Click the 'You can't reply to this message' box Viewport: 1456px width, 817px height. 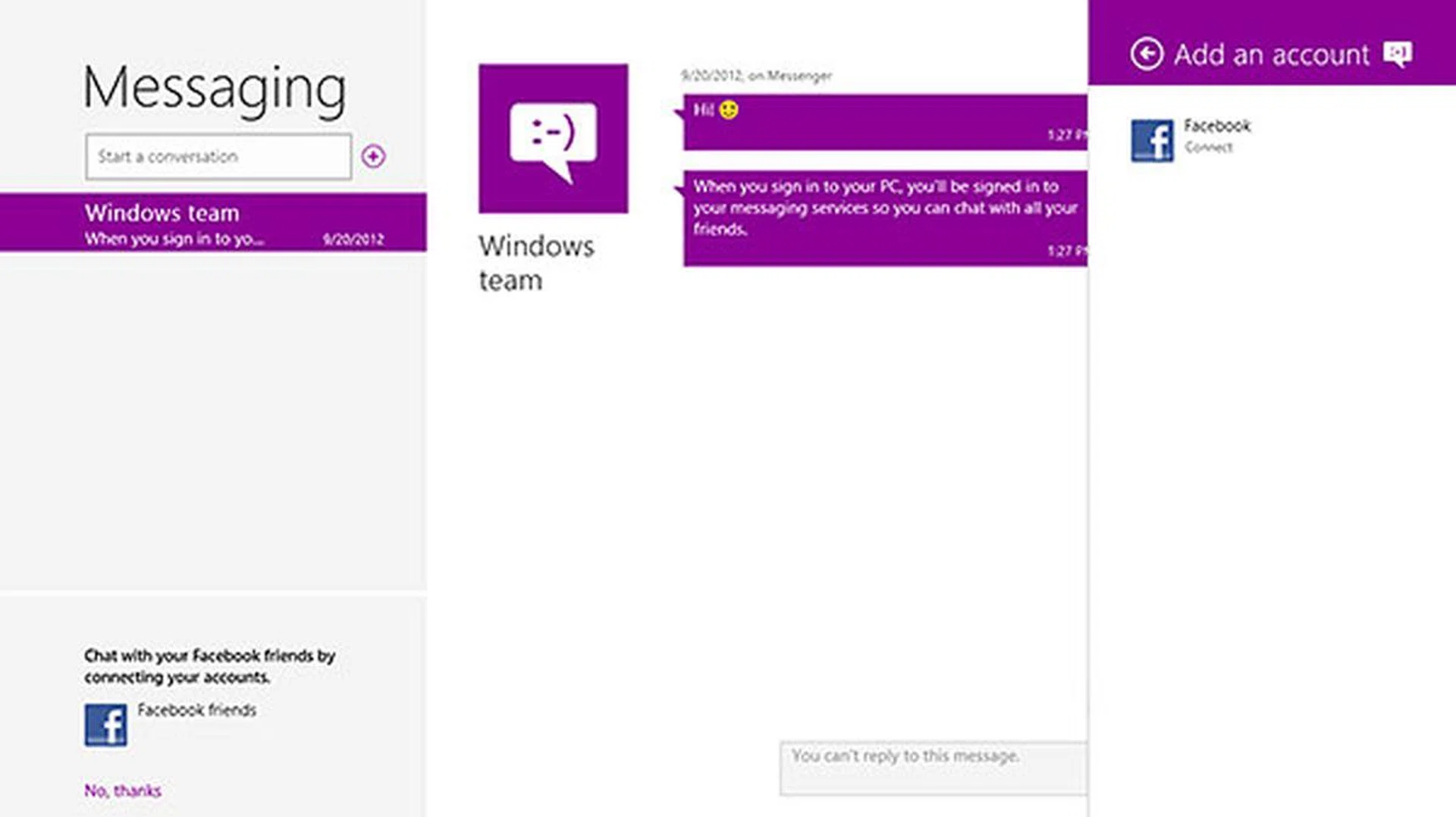click(933, 768)
